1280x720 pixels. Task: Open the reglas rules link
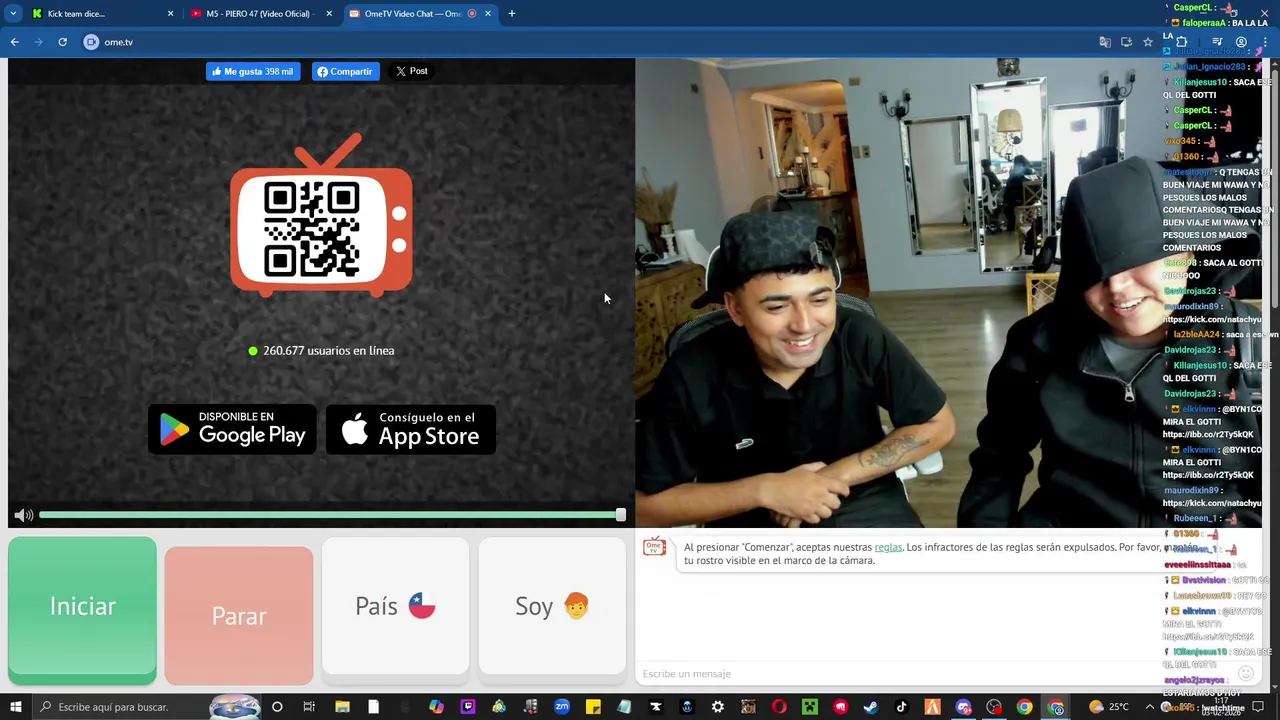coord(888,547)
